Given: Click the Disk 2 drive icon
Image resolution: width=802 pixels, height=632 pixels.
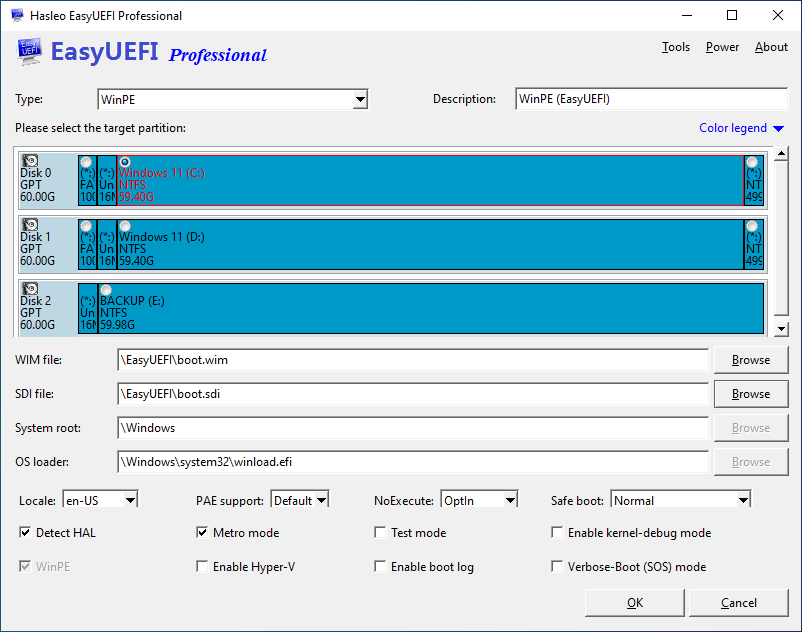Looking at the screenshot, I should click(30, 288).
